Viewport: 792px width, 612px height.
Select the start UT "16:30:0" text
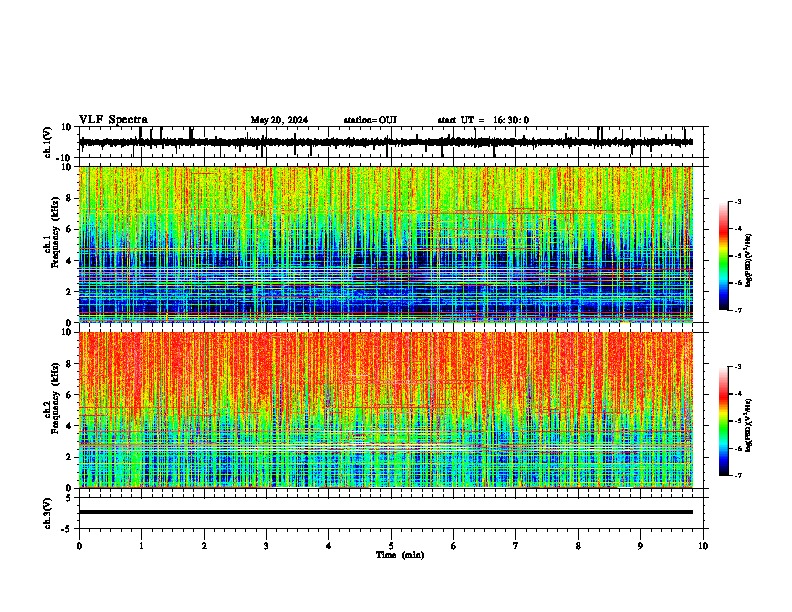pos(511,120)
